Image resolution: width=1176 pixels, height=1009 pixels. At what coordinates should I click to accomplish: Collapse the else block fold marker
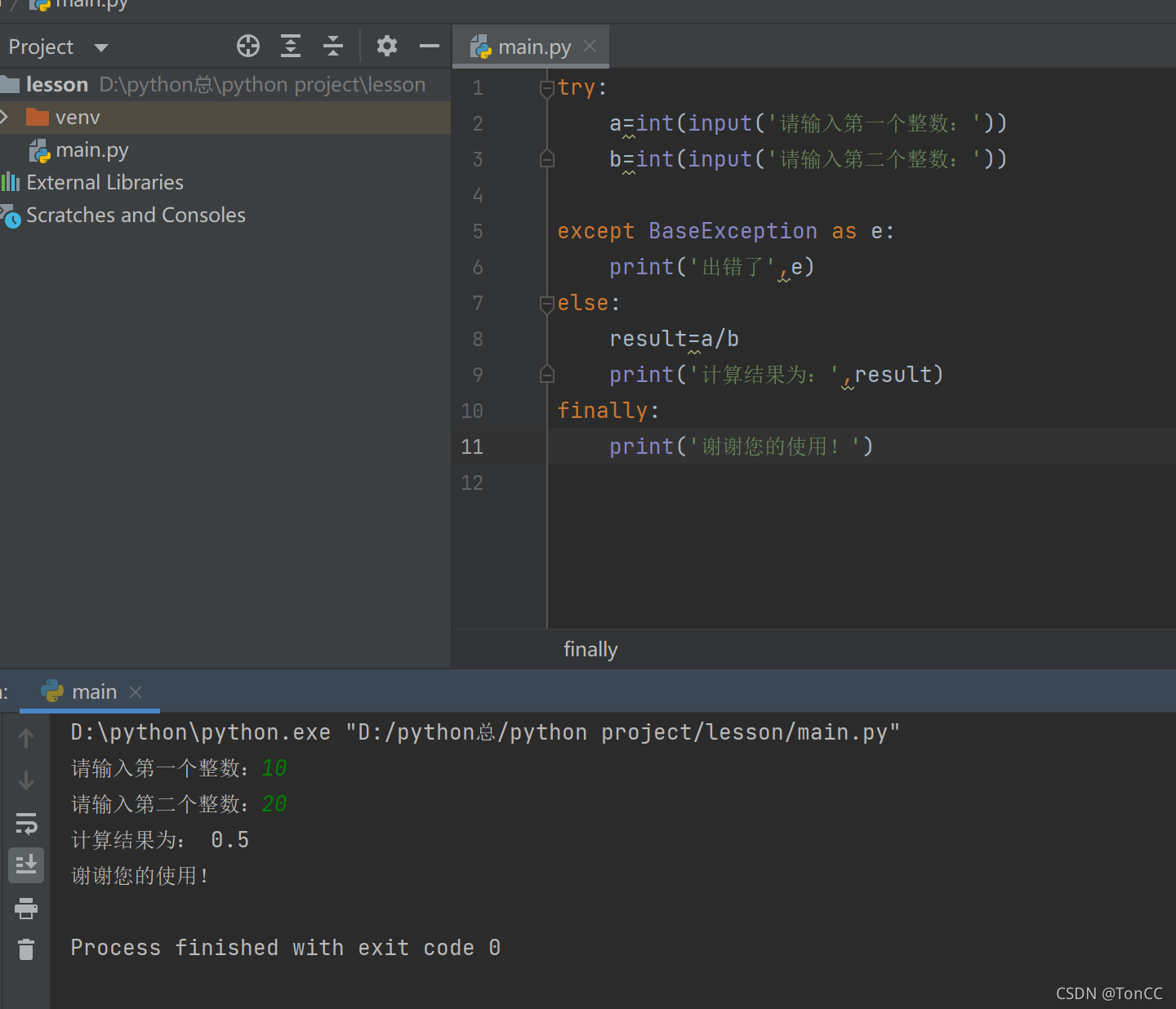547,304
